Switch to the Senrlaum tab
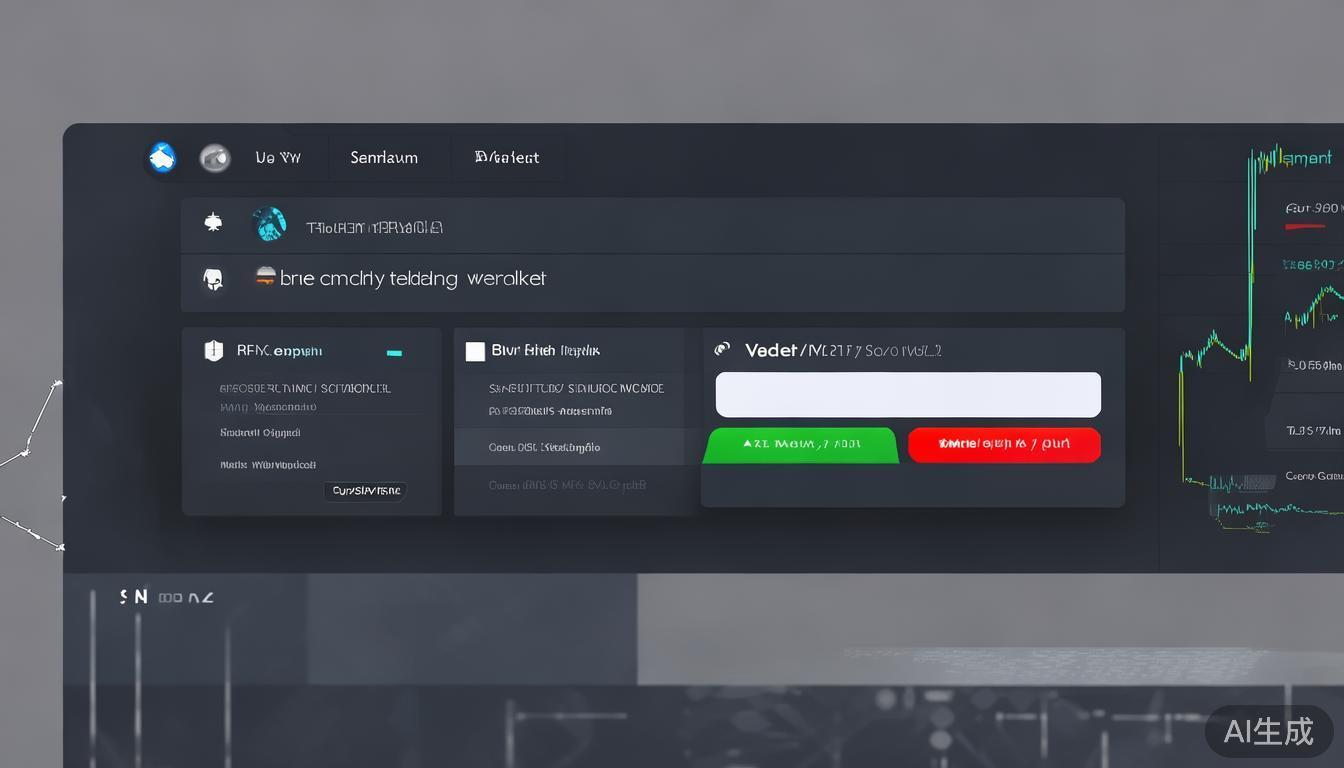The image size is (1344, 768). [384, 158]
